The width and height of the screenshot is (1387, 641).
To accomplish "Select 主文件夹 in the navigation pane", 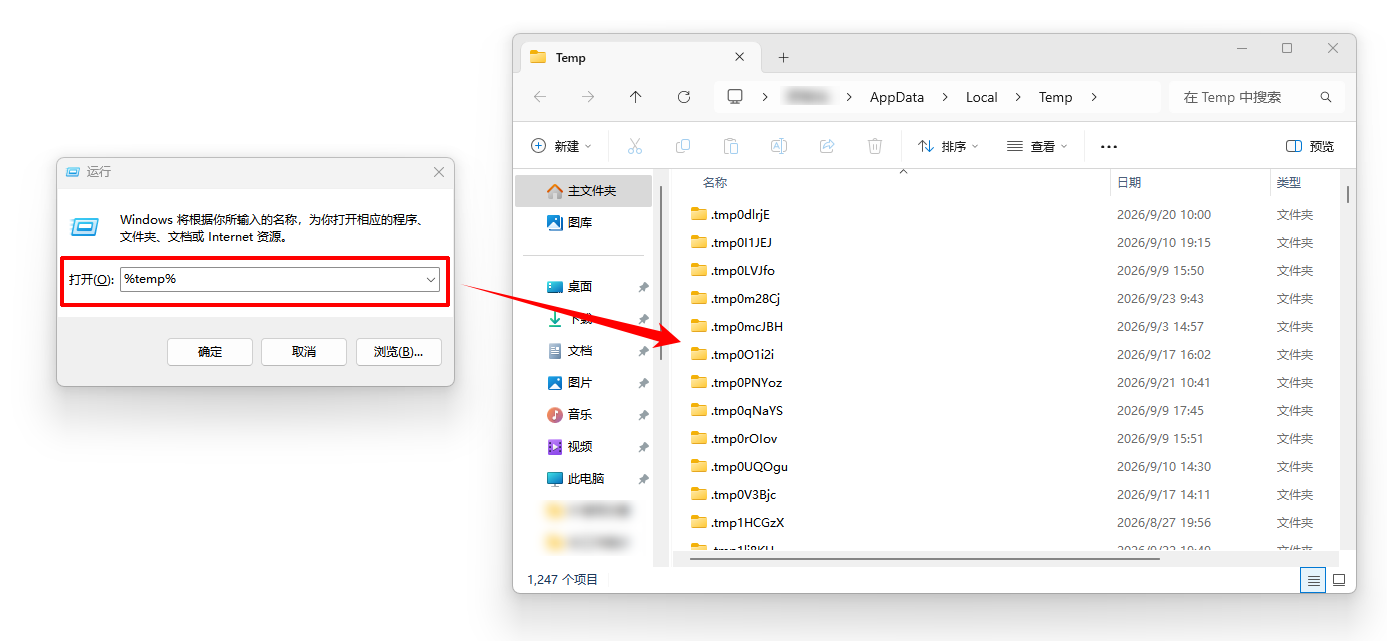I will coord(583,190).
